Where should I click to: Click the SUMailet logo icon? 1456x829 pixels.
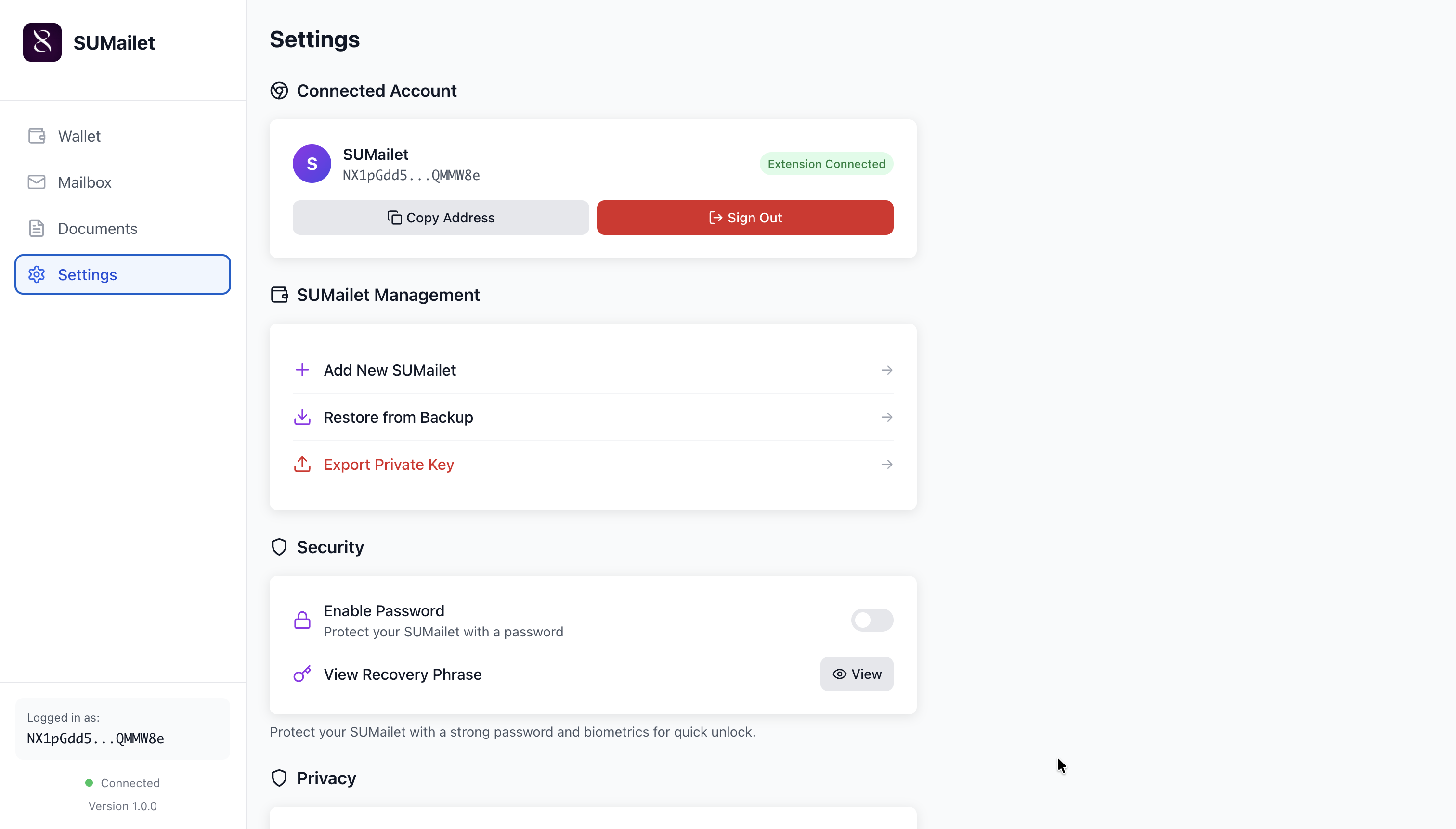42,42
